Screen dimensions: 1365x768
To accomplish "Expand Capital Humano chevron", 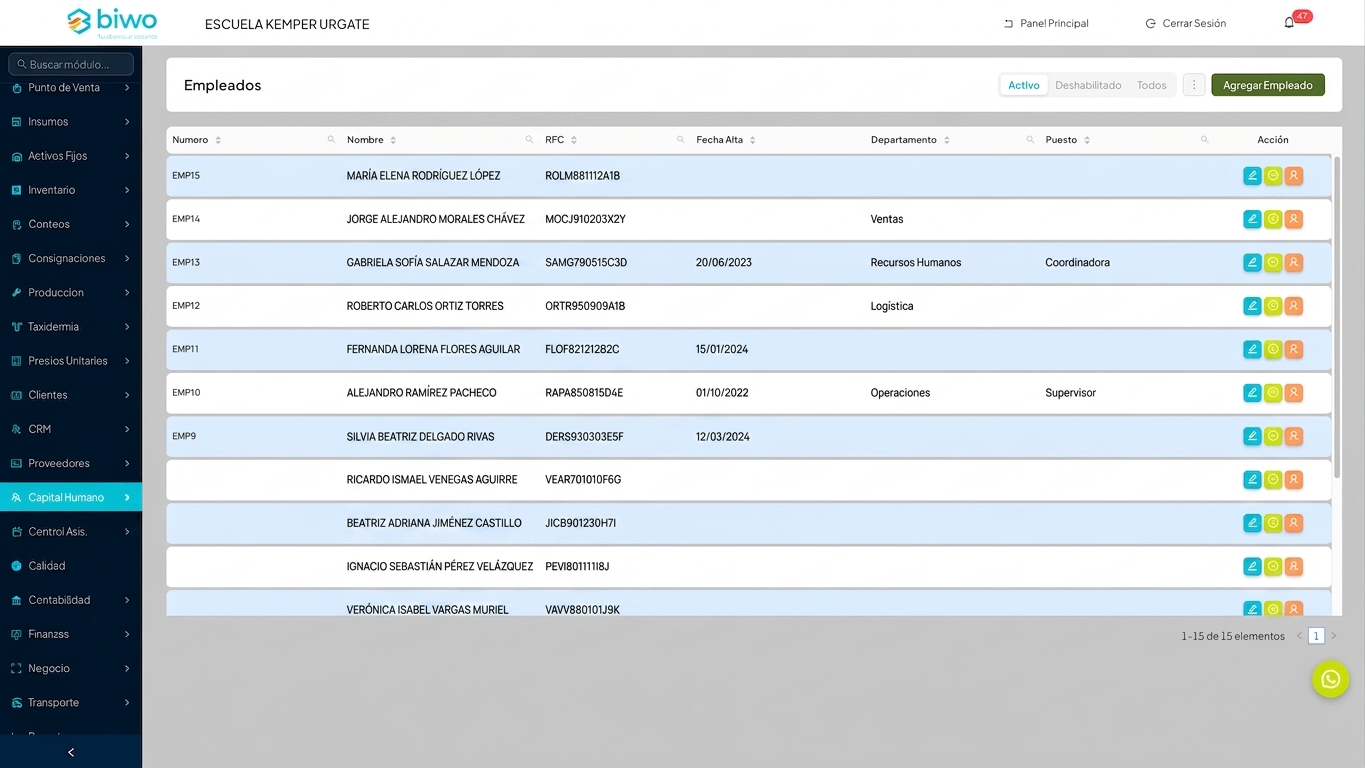I will coord(127,498).
